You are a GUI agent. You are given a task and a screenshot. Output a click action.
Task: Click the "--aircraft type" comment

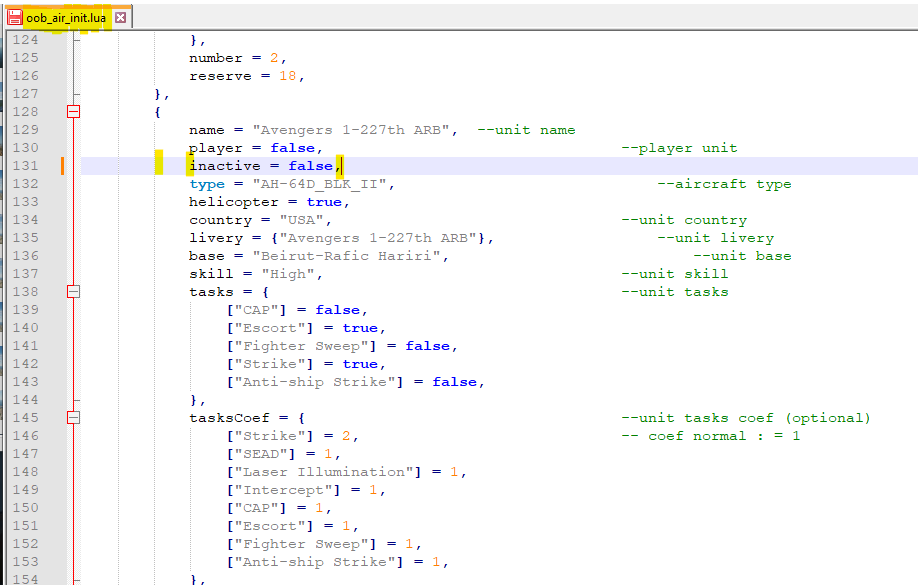pos(724,184)
